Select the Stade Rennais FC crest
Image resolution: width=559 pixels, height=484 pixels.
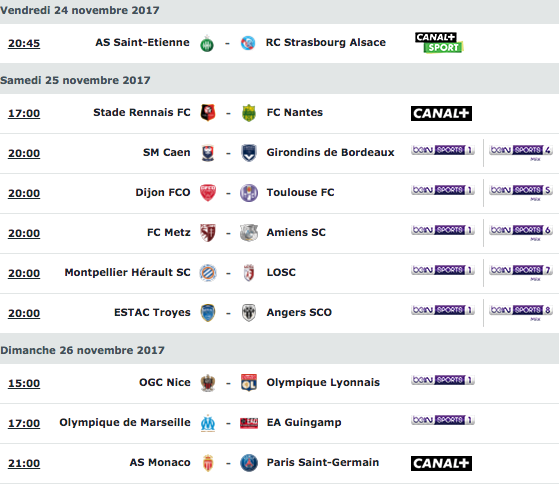[x=208, y=113]
